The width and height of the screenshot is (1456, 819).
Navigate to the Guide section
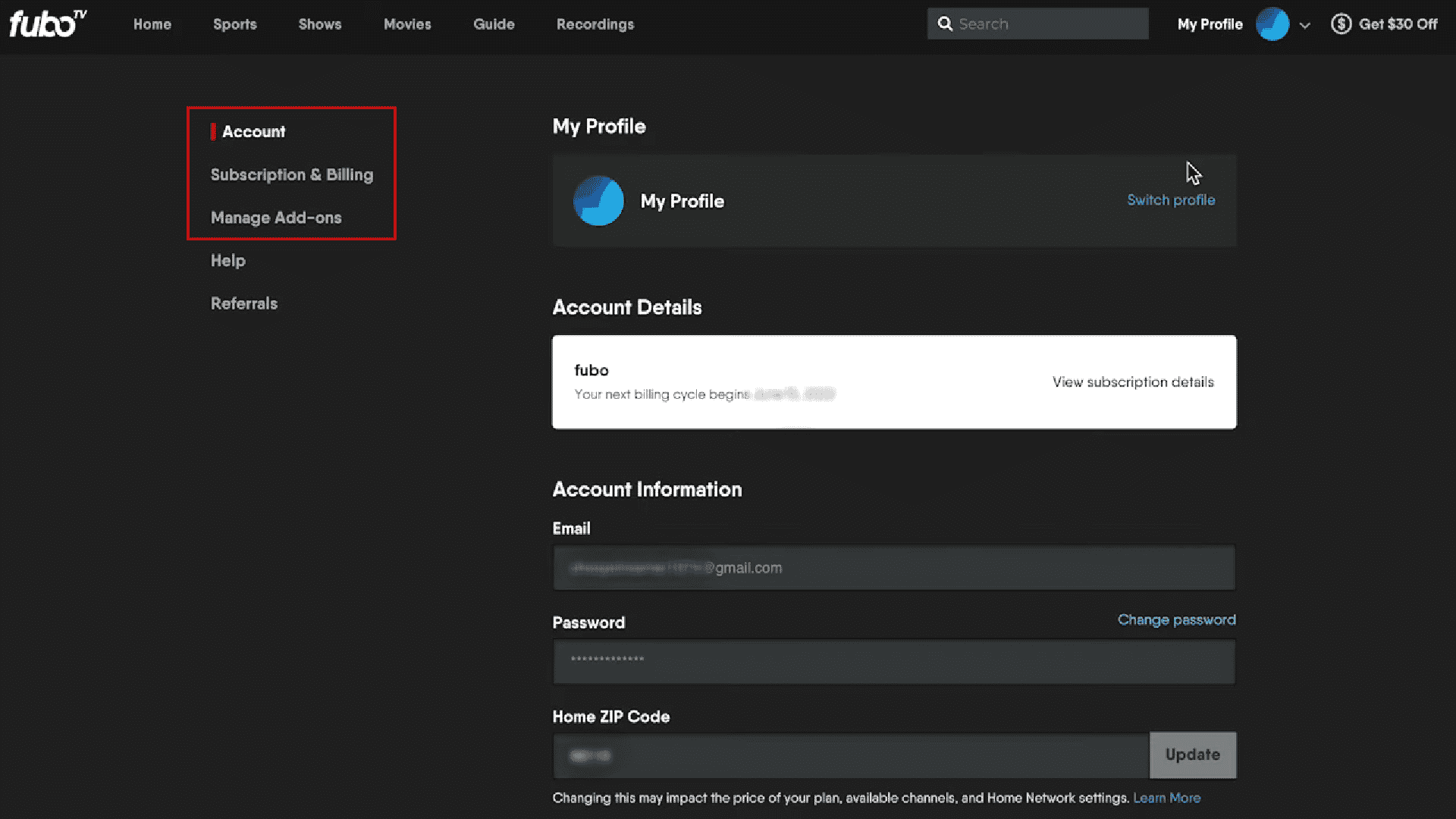coord(494,24)
